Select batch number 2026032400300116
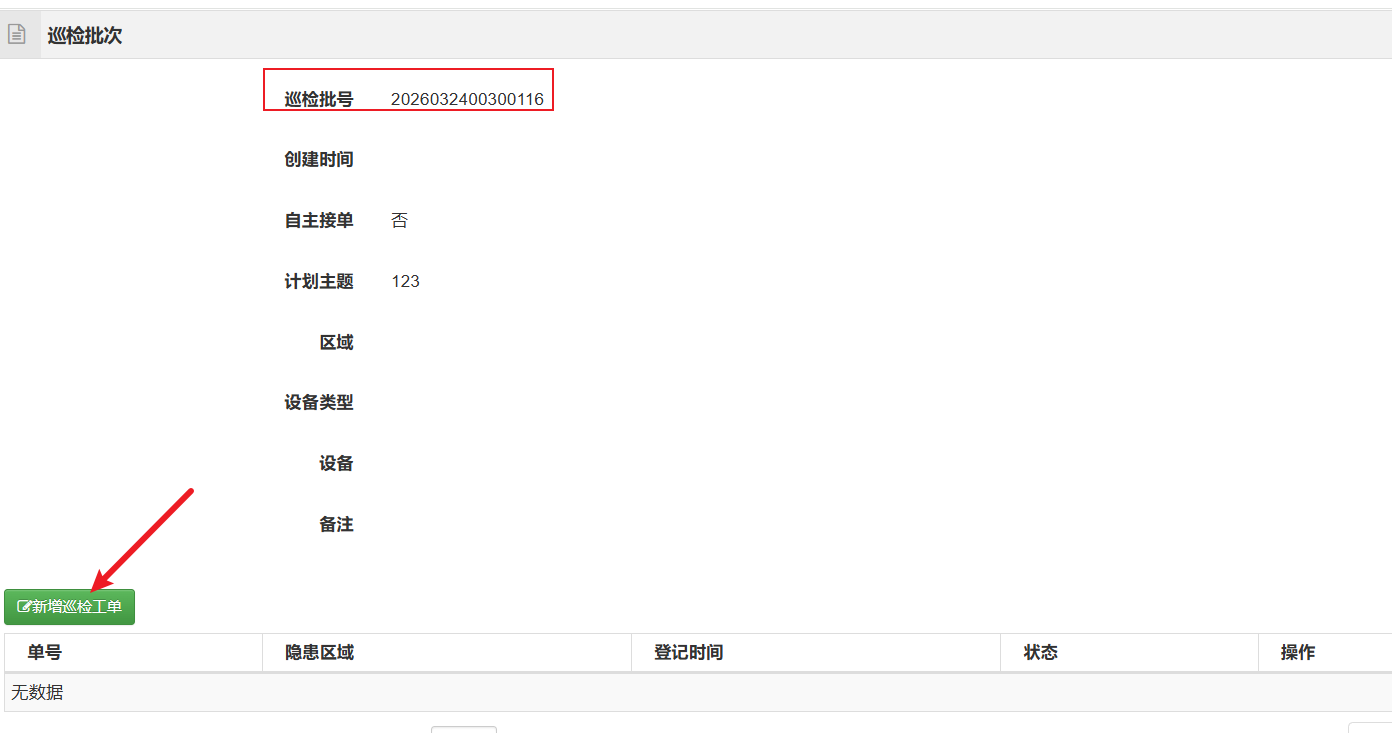1392x733 pixels. tap(467, 99)
